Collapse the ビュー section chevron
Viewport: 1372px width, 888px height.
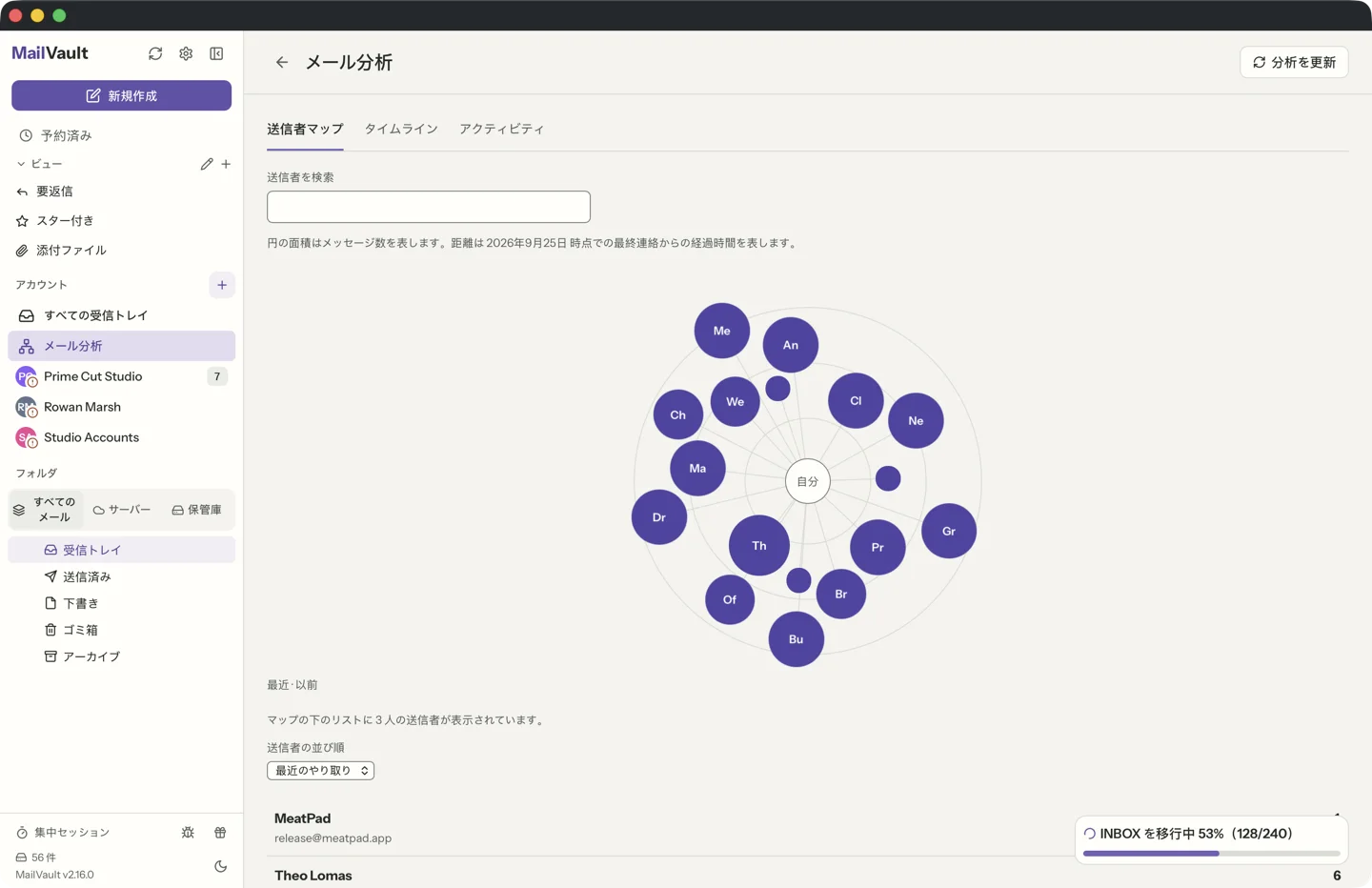click(x=21, y=164)
